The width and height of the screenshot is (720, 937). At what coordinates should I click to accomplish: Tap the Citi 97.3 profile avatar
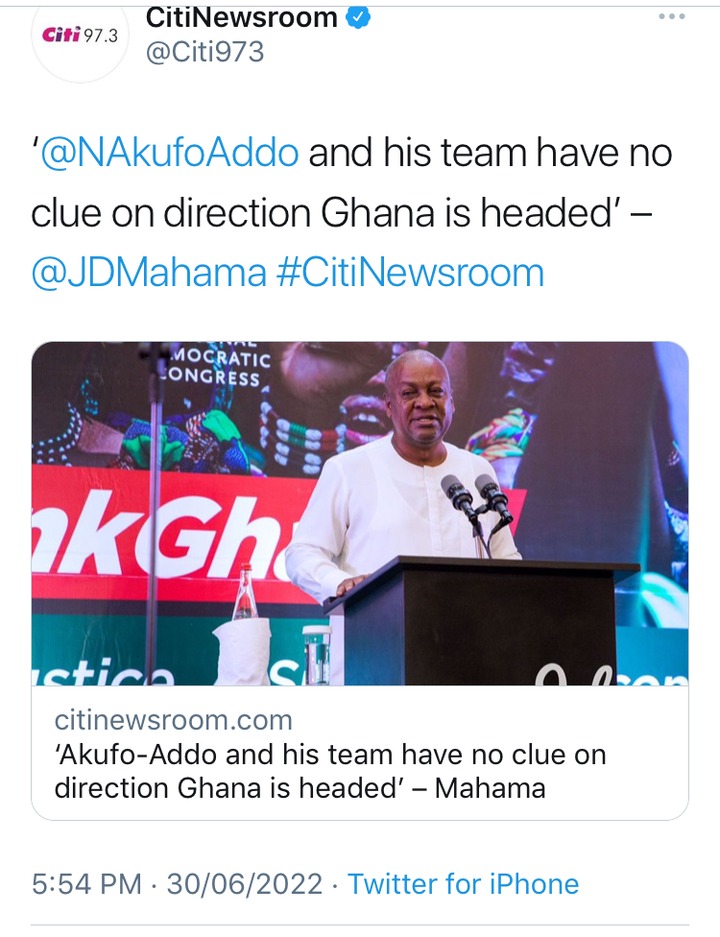pyautogui.click(x=79, y=37)
